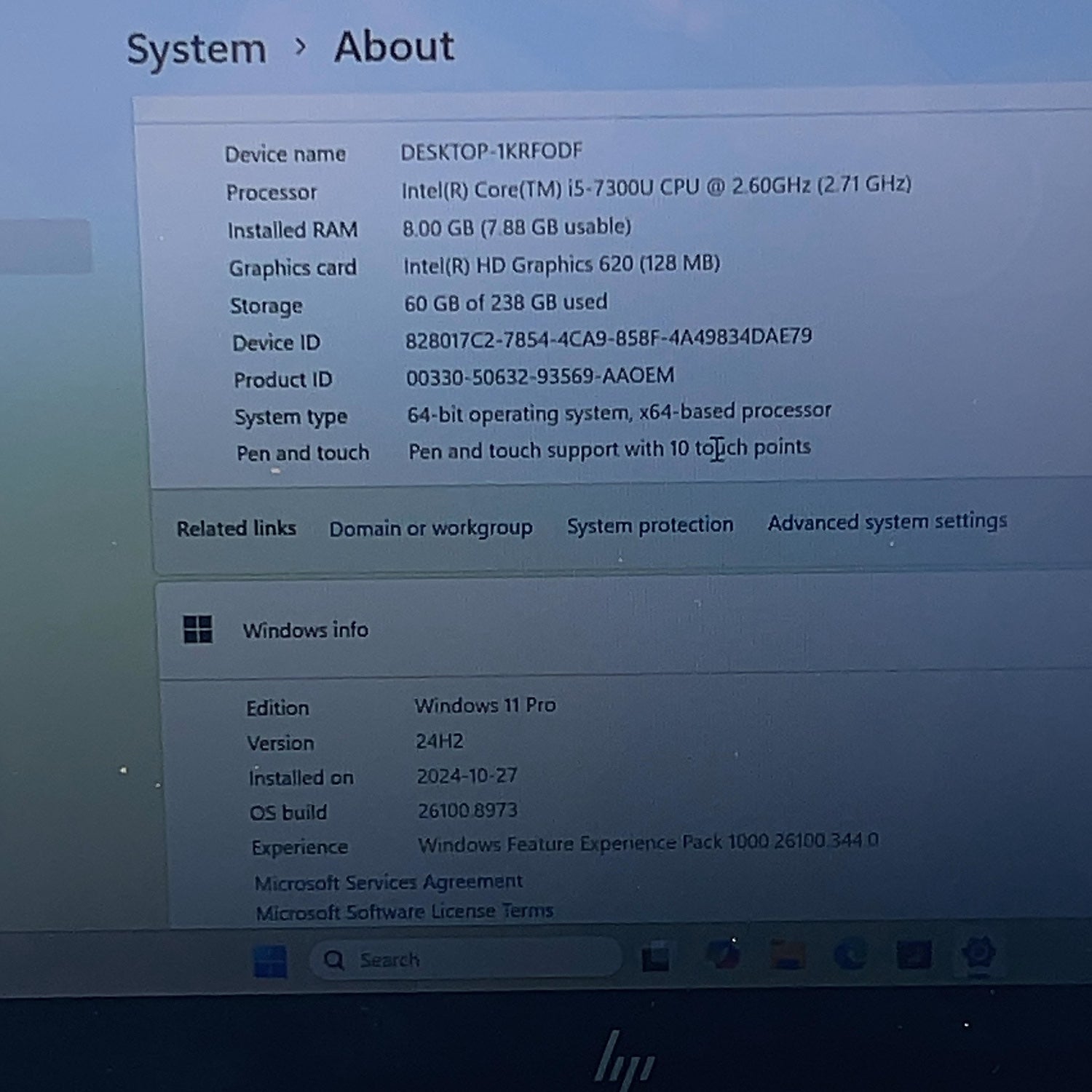The height and width of the screenshot is (1092, 1092).
Task: Select the Settings gear taskbar icon
Action: pyautogui.click(x=978, y=952)
